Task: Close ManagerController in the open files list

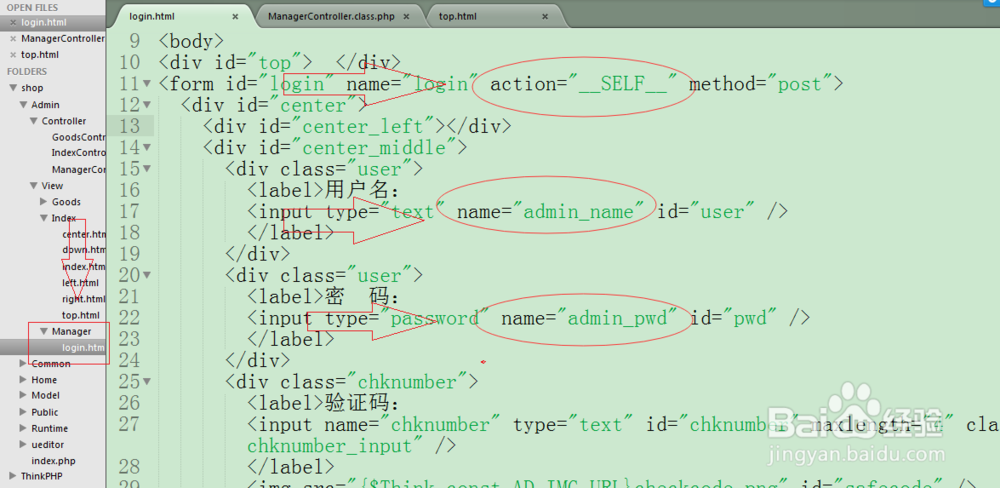Action: point(13,39)
